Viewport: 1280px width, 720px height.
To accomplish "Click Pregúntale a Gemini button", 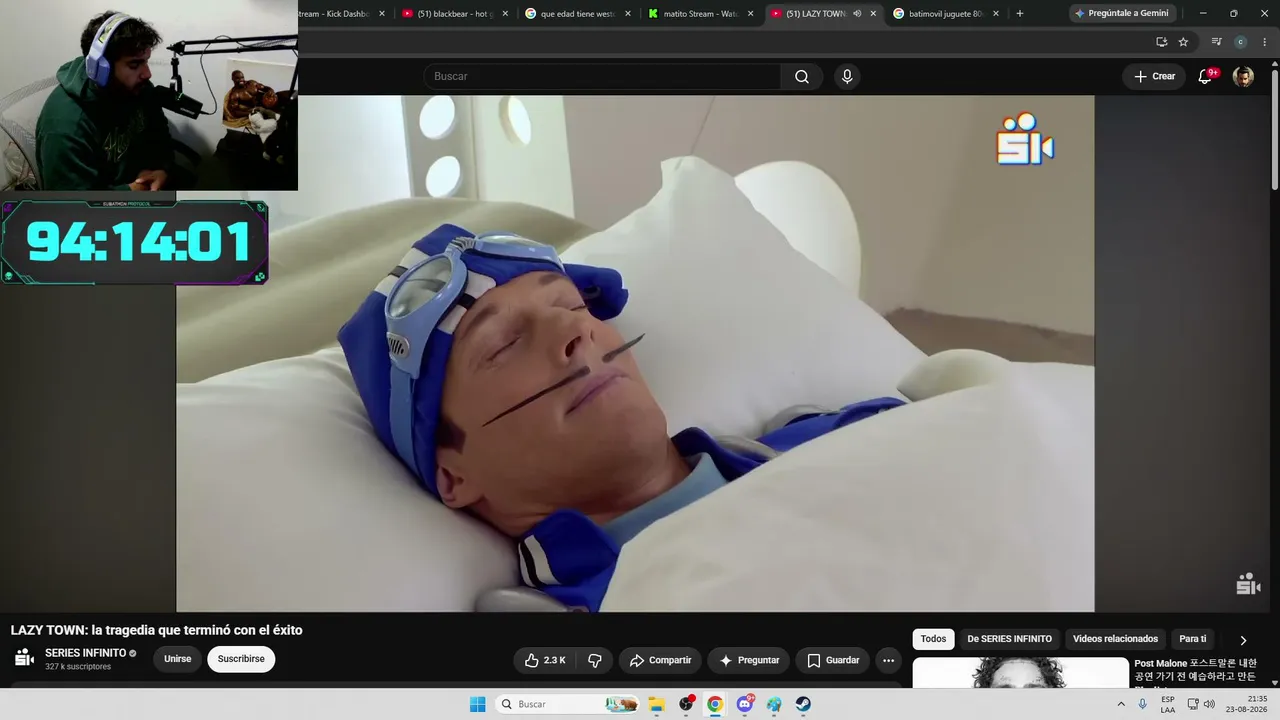I will pyautogui.click(x=1121, y=13).
